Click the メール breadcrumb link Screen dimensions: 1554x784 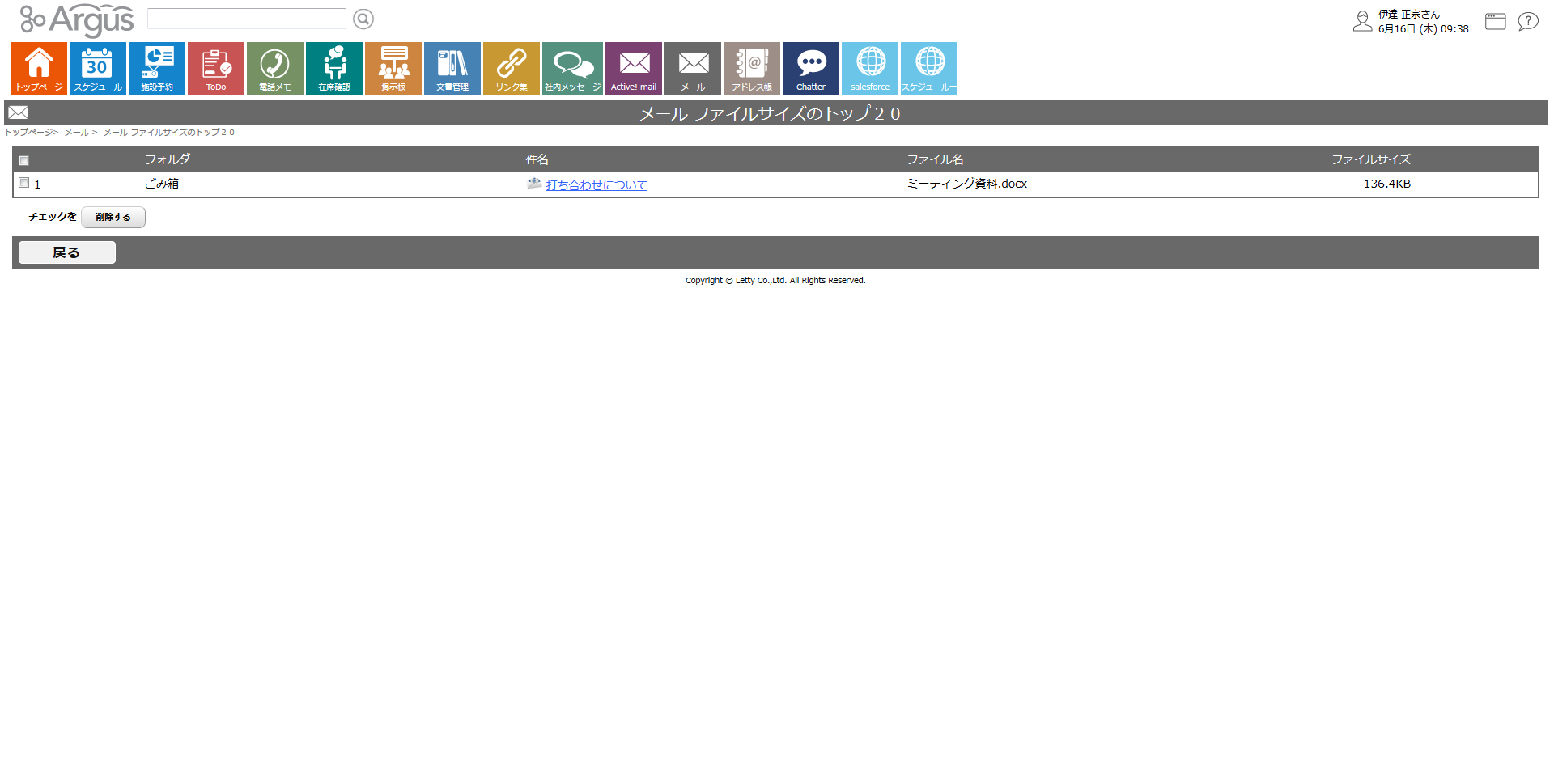tap(77, 133)
